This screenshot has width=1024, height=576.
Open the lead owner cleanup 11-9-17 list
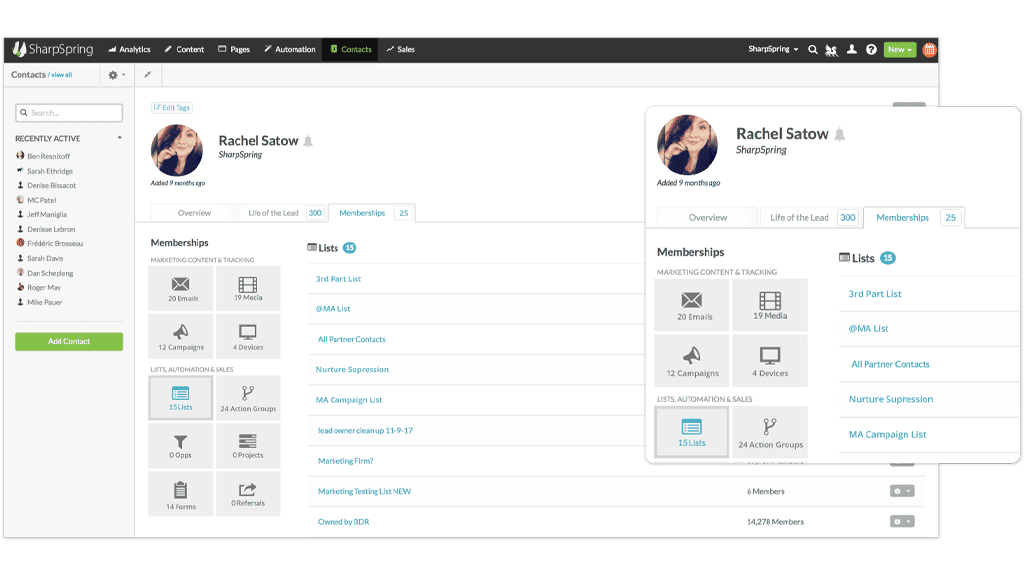[365, 431]
